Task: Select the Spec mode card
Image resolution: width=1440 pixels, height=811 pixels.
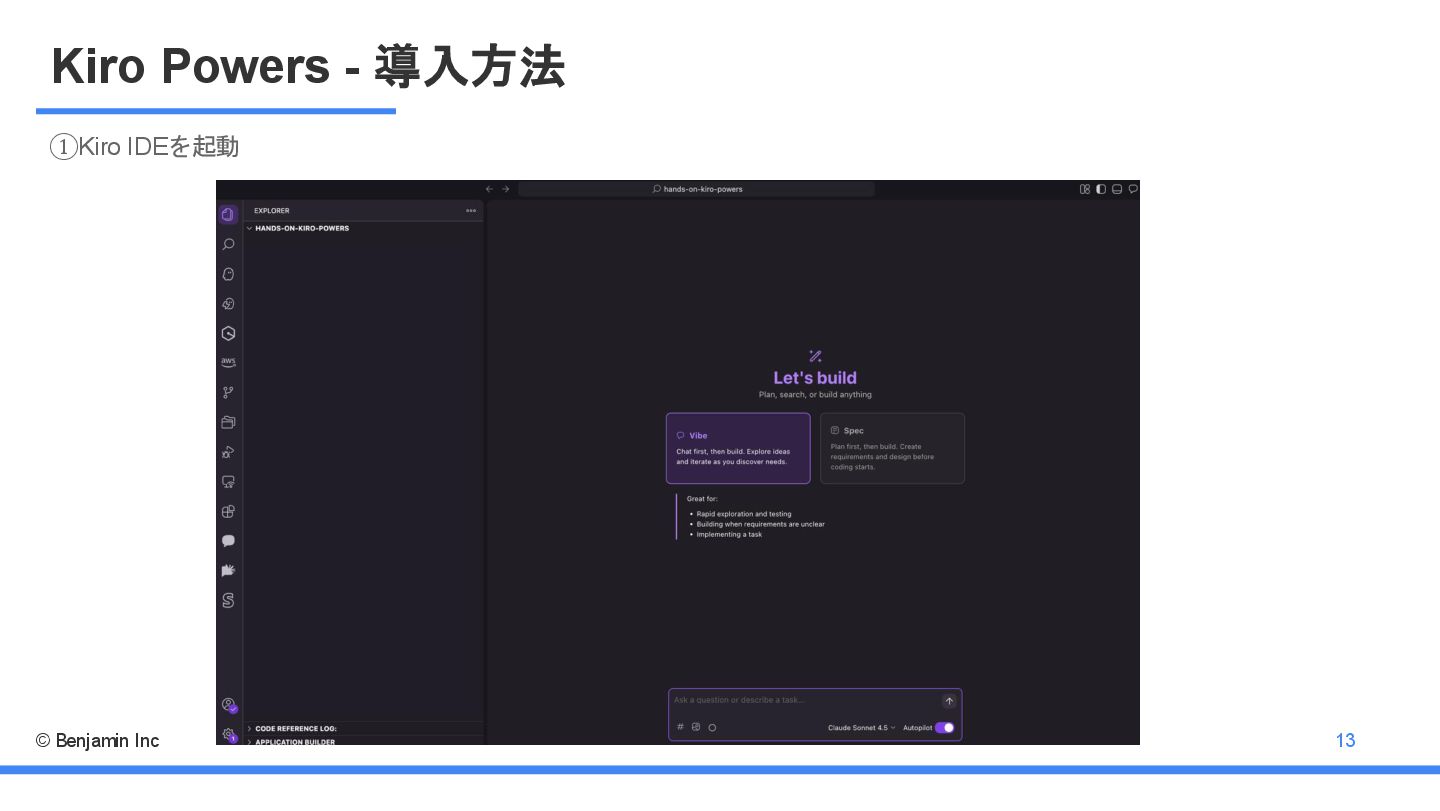Action: click(x=892, y=448)
